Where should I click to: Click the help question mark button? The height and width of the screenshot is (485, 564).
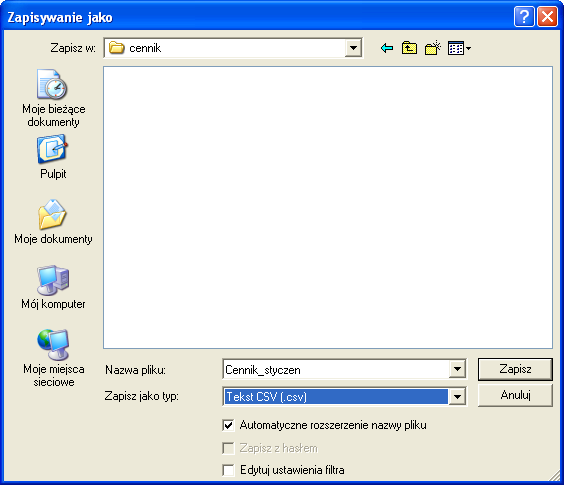[524, 17]
